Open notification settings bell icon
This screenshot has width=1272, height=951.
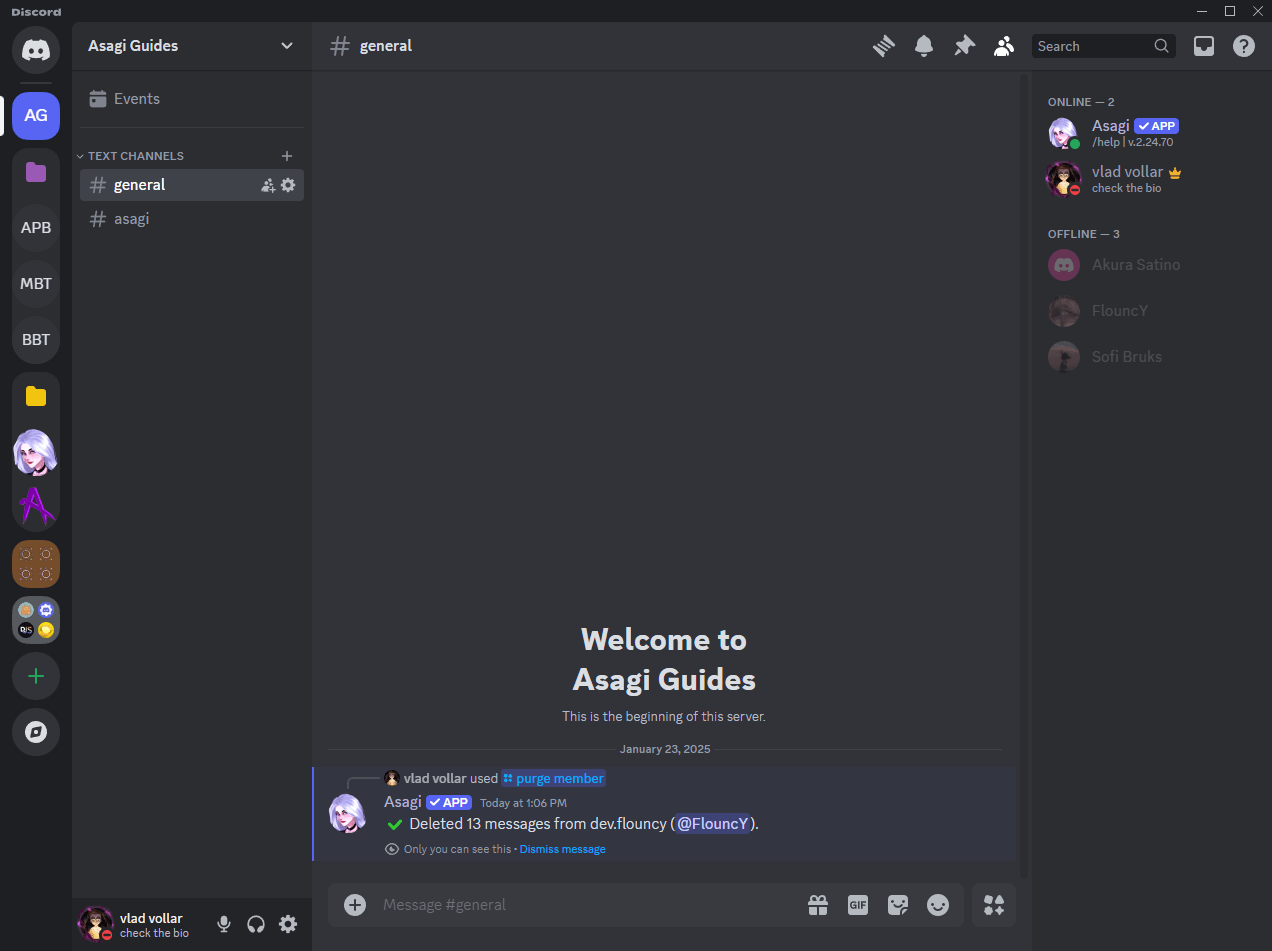pyautogui.click(x=924, y=46)
